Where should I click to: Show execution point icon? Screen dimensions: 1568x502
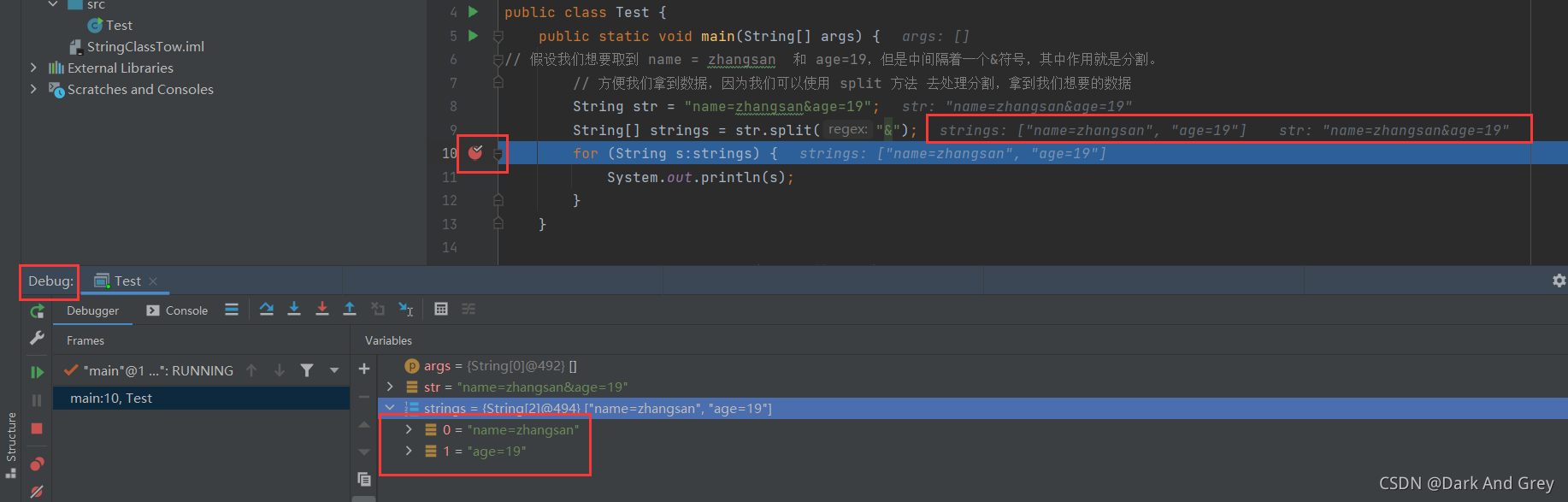(232, 310)
